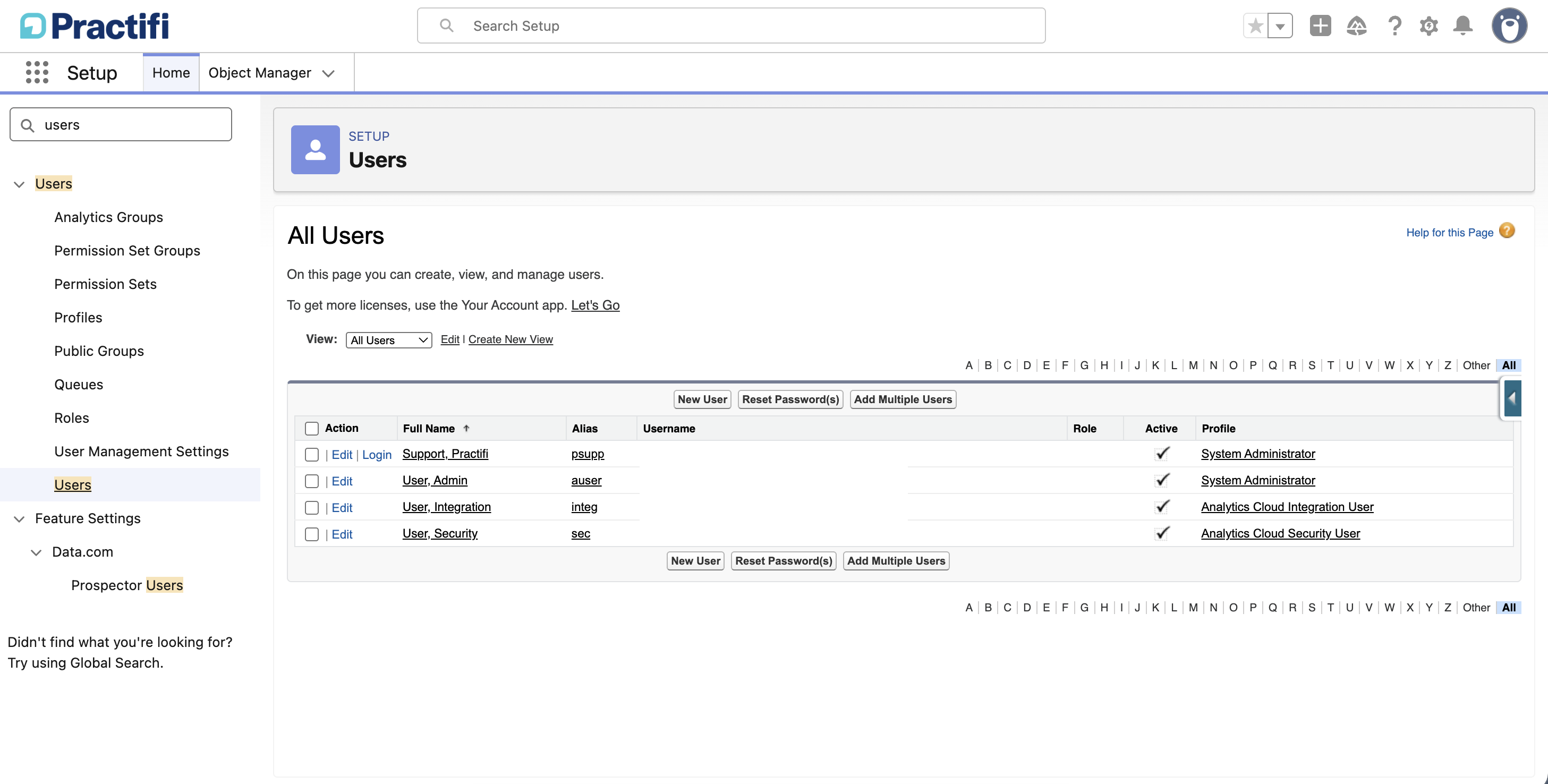Click the Practifi logo
The height and width of the screenshot is (784, 1548).
(95, 26)
